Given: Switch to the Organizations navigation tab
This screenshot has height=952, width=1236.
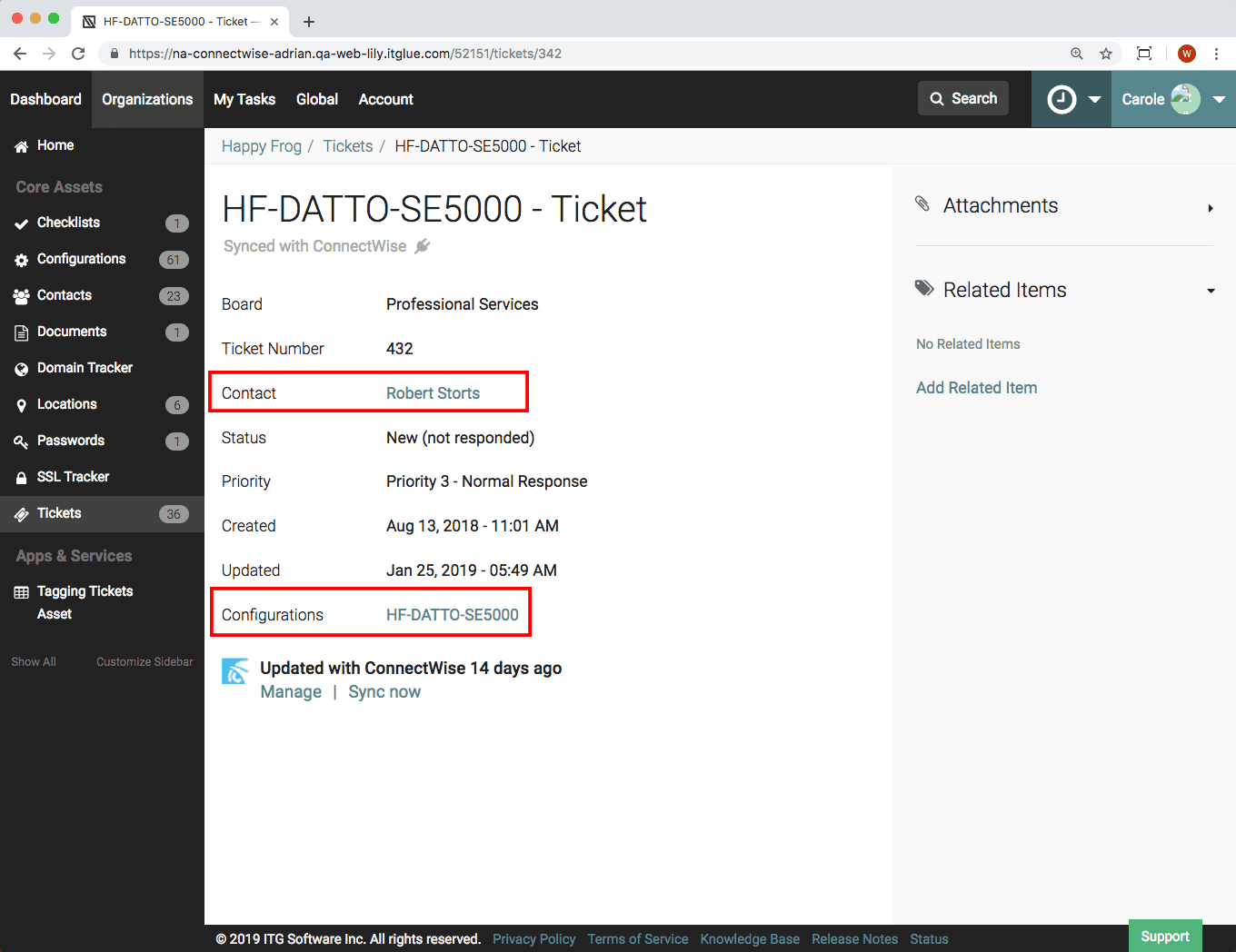Looking at the screenshot, I should 147,99.
